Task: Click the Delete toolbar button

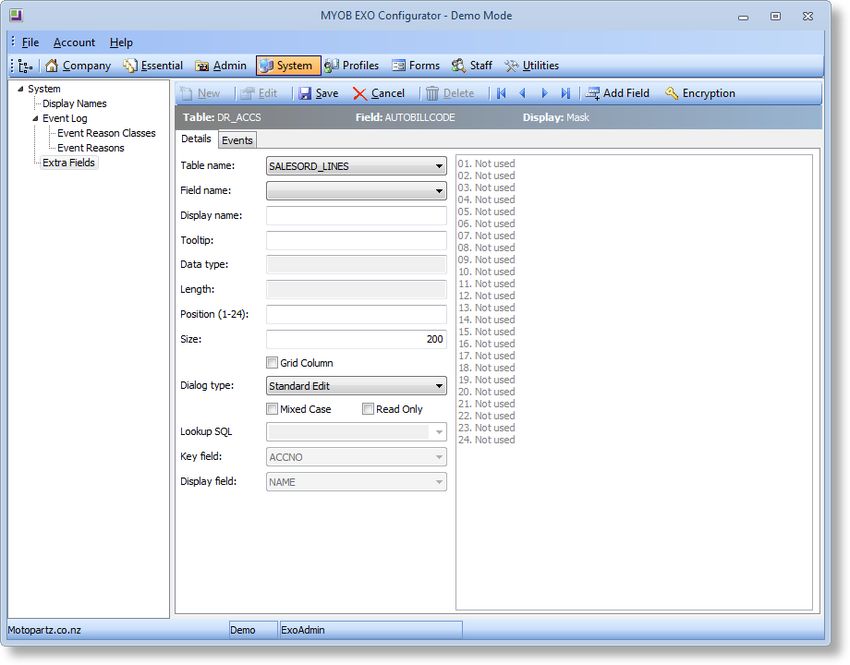Action: [450, 93]
